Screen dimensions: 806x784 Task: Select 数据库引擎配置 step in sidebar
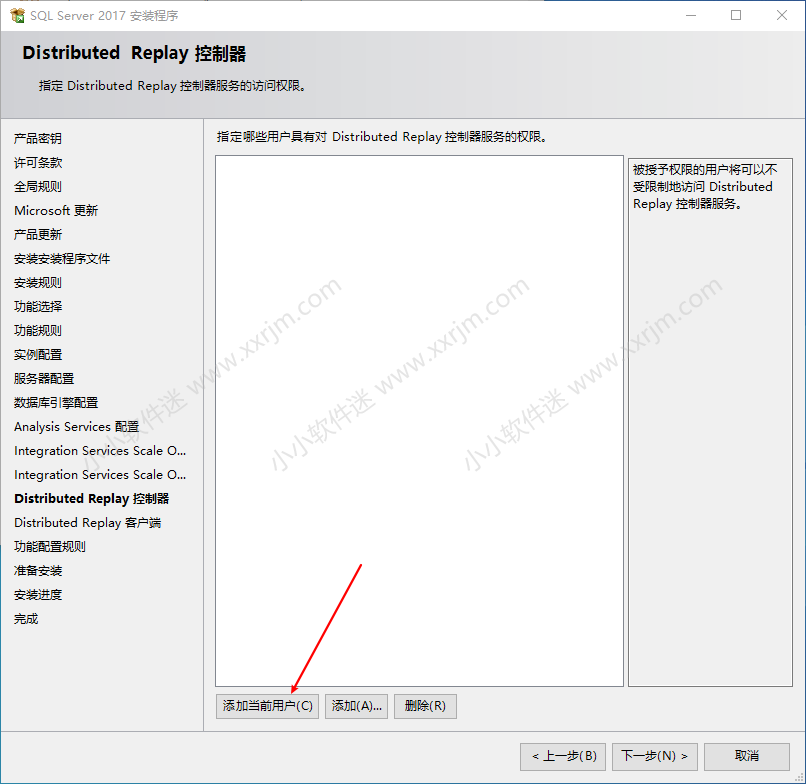coord(56,403)
